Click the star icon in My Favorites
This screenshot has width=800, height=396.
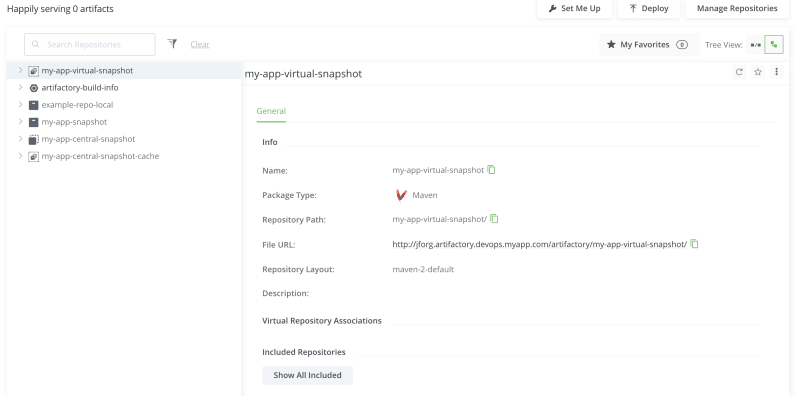point(611,44)
